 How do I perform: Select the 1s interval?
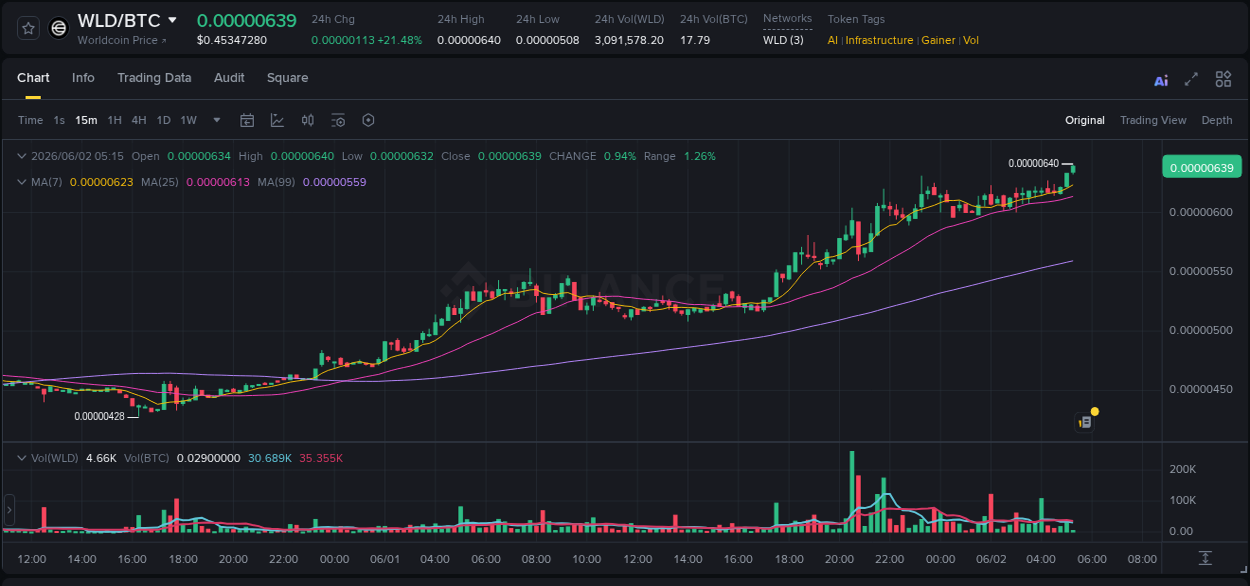point(59,120)
